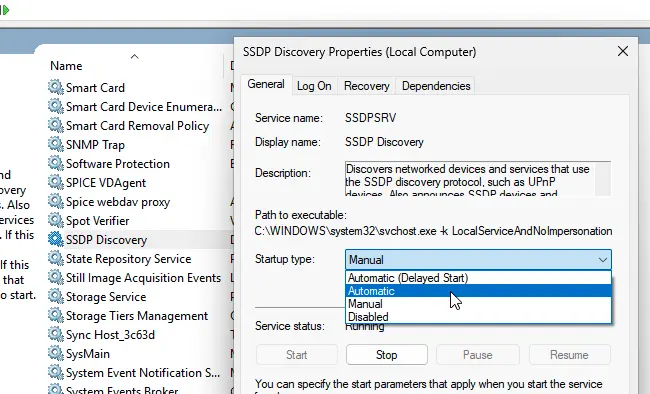
Task: Open the Recovery tab
Action: pos(366,86)
